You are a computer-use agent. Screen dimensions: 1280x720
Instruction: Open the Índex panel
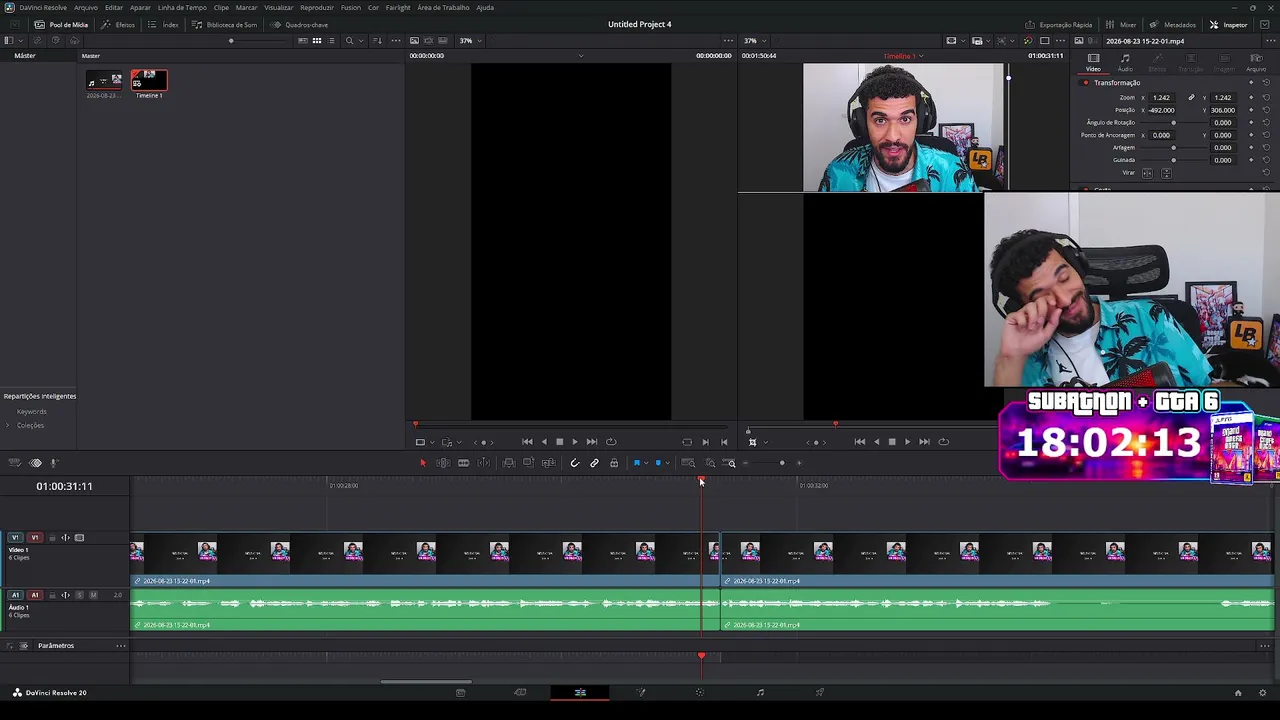point(165,24)
